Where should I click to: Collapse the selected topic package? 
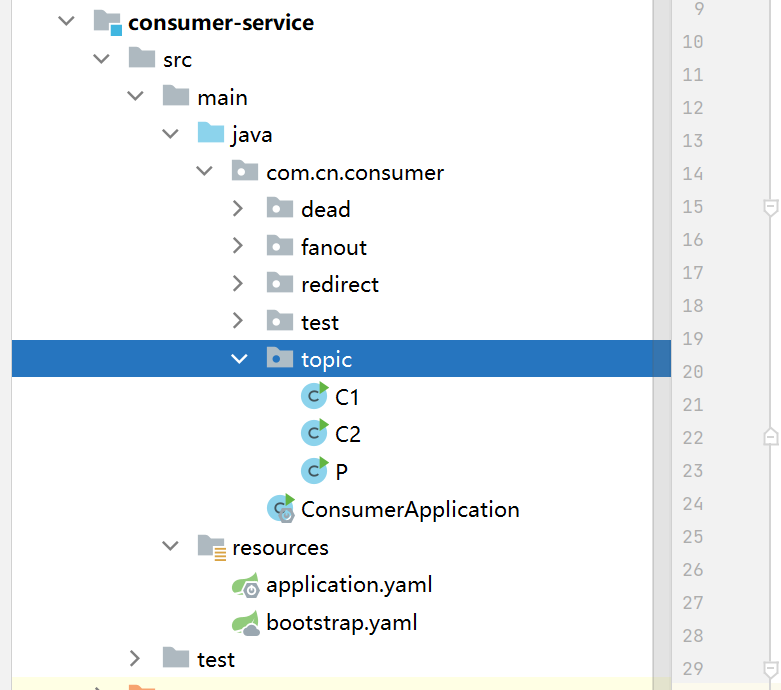click(x=239, y=359)
